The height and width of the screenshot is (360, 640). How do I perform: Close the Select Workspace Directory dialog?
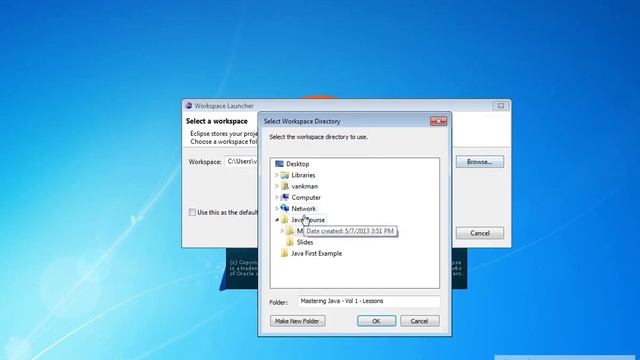[438, 121]
